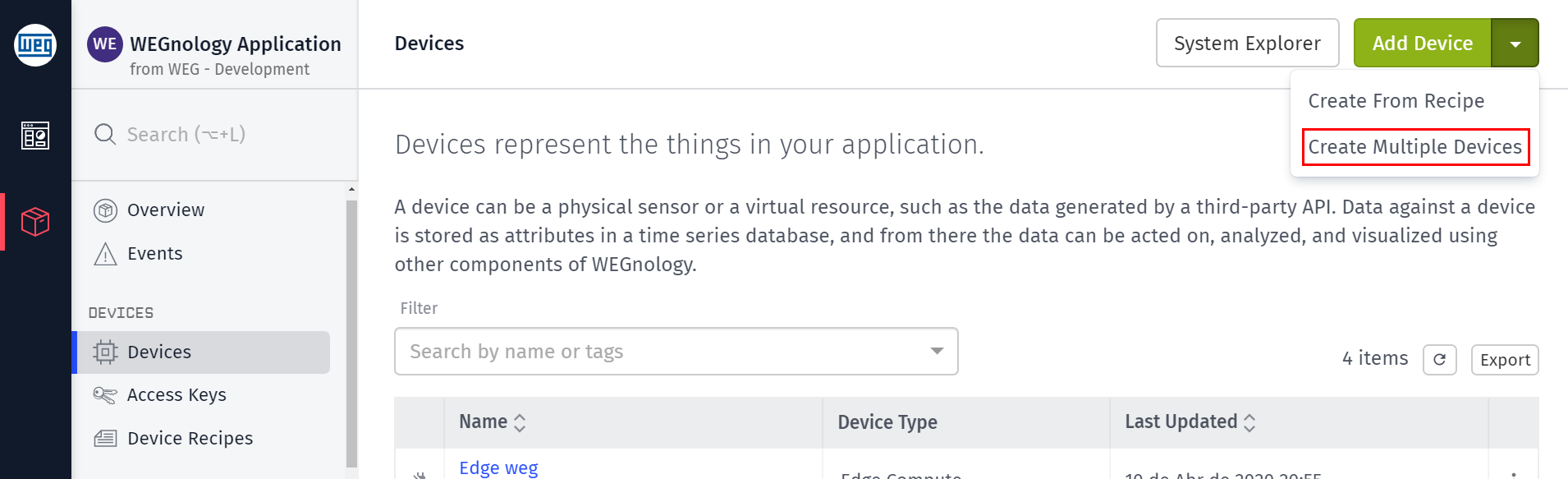Click the System Explorer button
Screen dimensions: 1568x479
tap(1247, 44)
